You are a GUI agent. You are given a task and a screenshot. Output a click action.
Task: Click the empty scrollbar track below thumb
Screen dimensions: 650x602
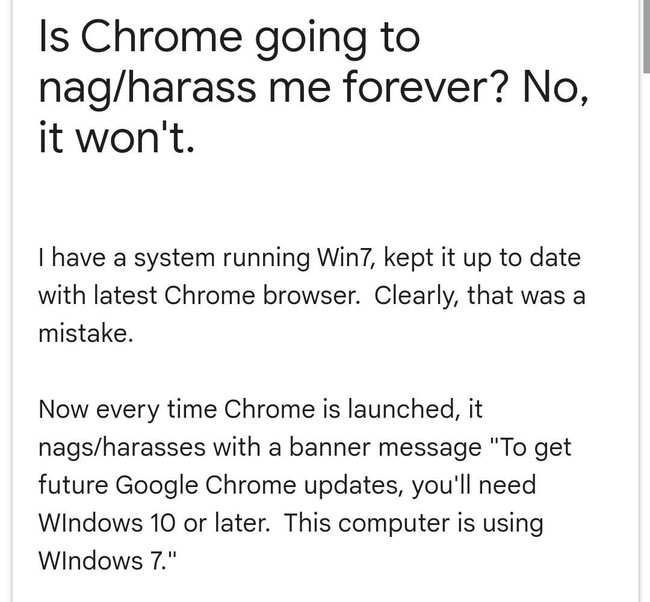(646, 337)
